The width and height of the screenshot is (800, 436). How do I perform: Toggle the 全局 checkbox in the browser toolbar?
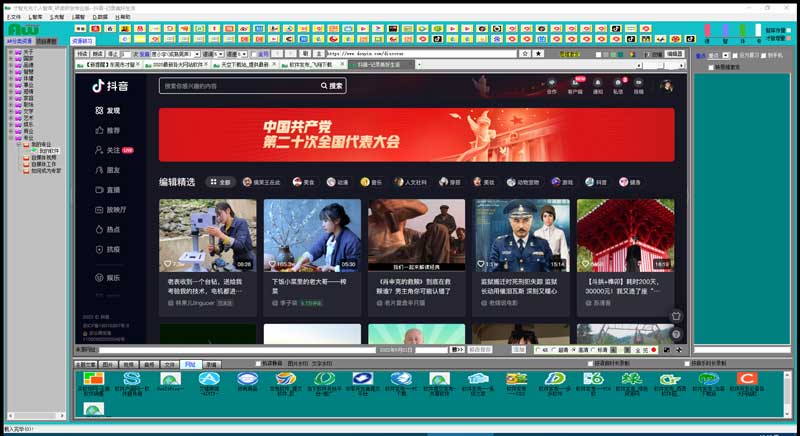(x=254, y=54)
